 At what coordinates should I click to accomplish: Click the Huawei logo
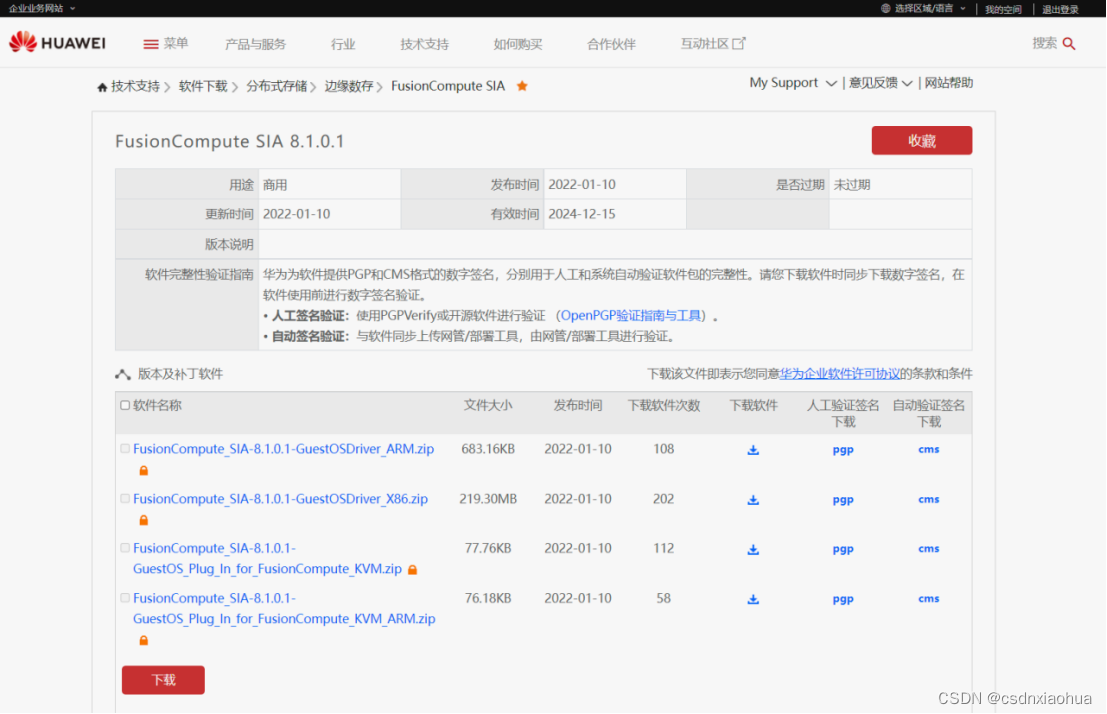57,43
